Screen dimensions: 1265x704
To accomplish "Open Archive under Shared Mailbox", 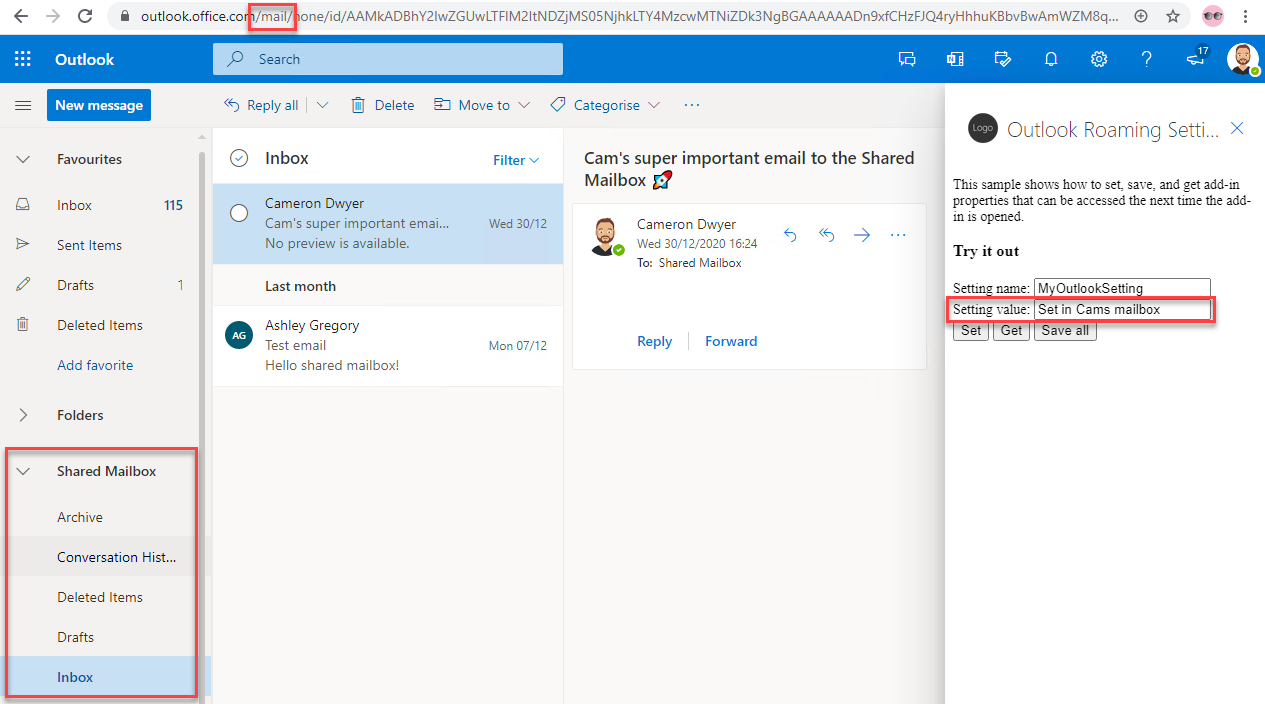I will tap(80, 517).
